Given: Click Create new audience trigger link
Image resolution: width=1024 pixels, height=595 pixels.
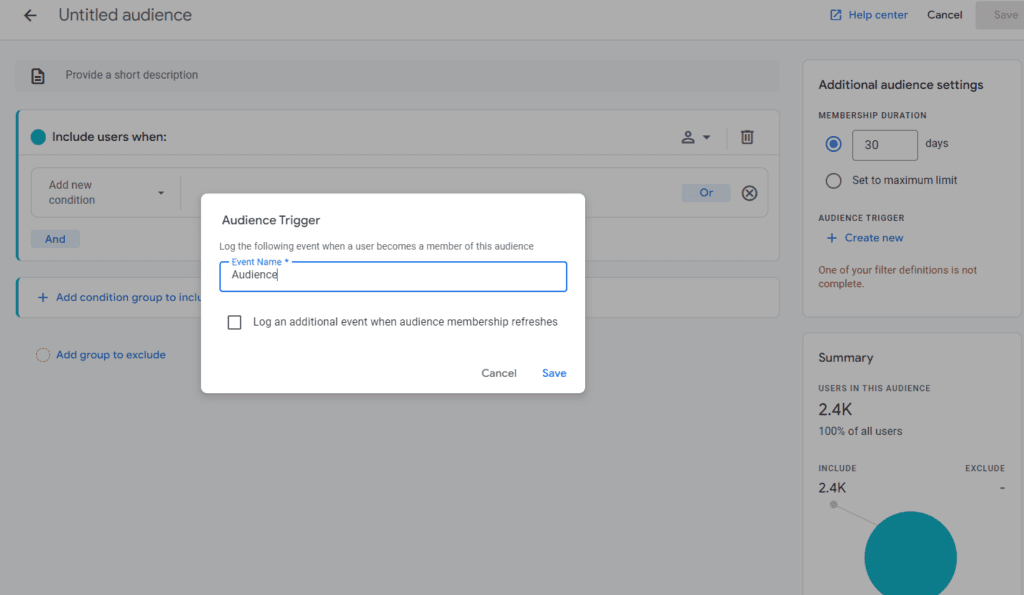Looking at the screenshot, I should click(874, 238).
